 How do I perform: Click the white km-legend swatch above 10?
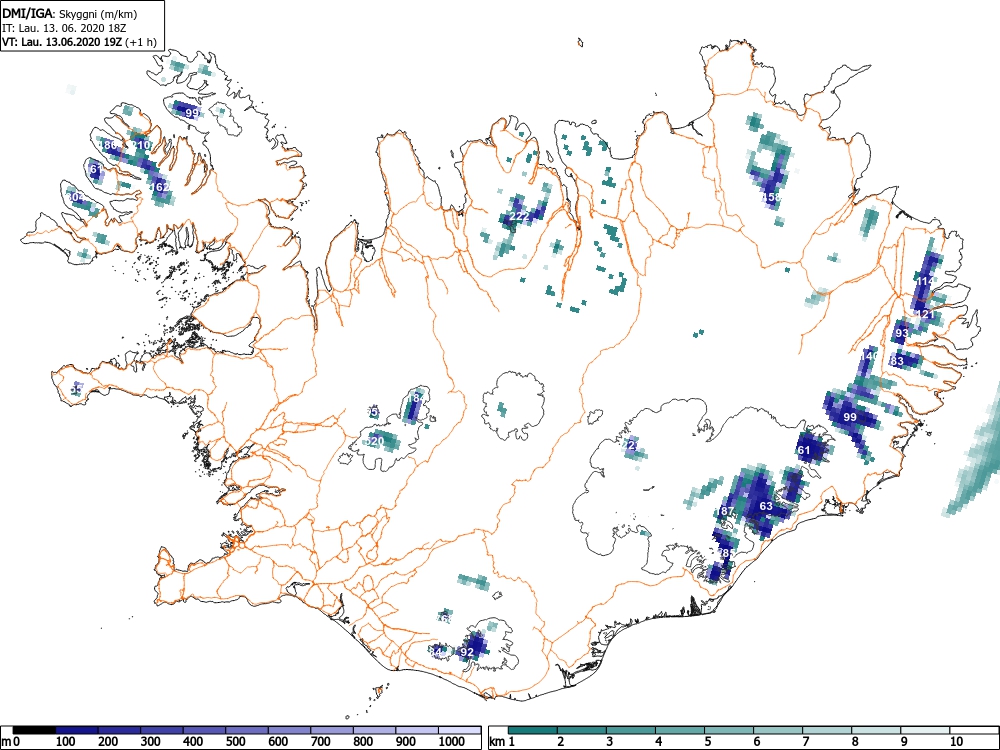point(974,730)
